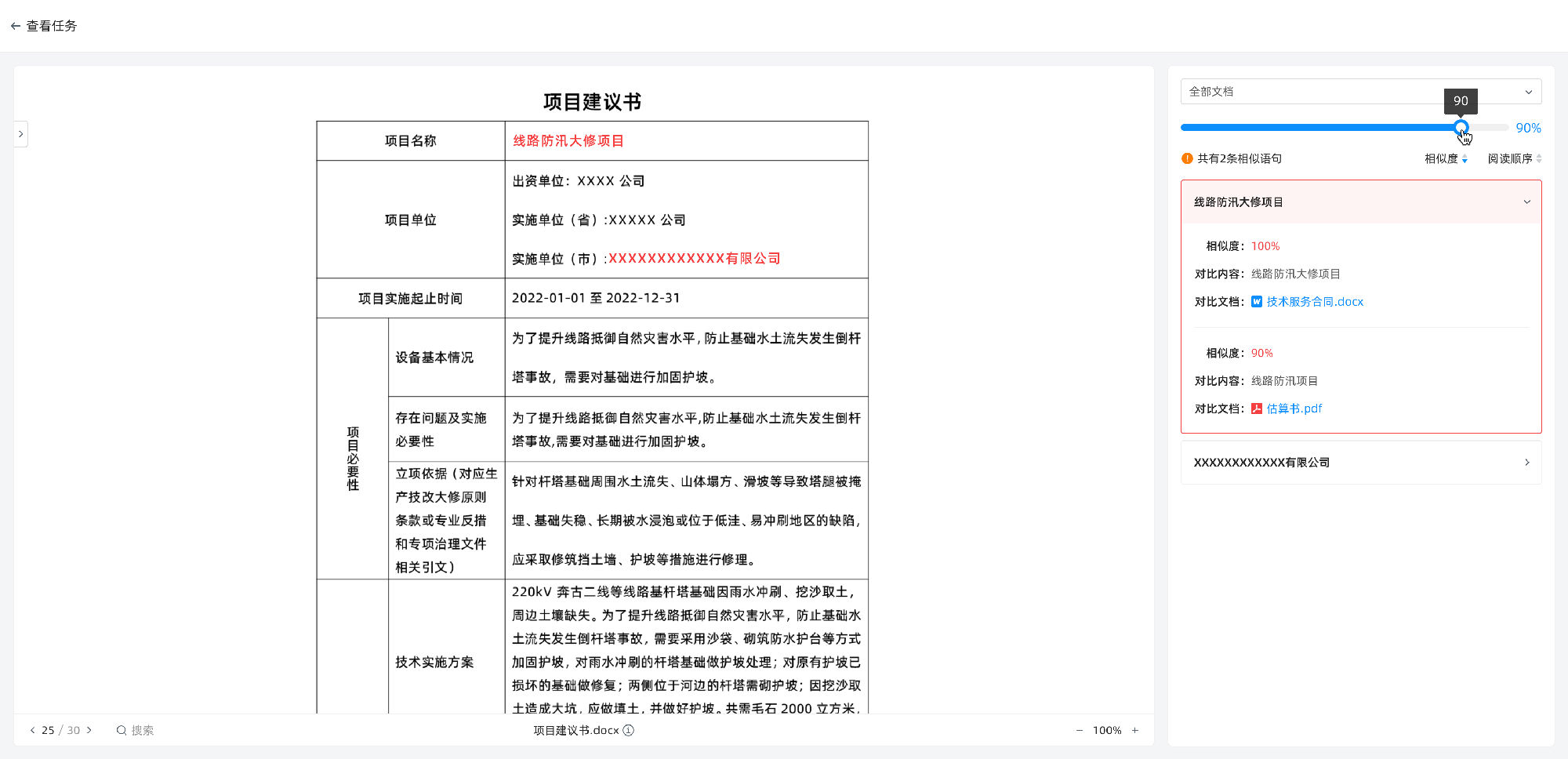This screenshot has width=1568, height=759.
Task: Go to next page with the right arrow
Action: point(89,730)
